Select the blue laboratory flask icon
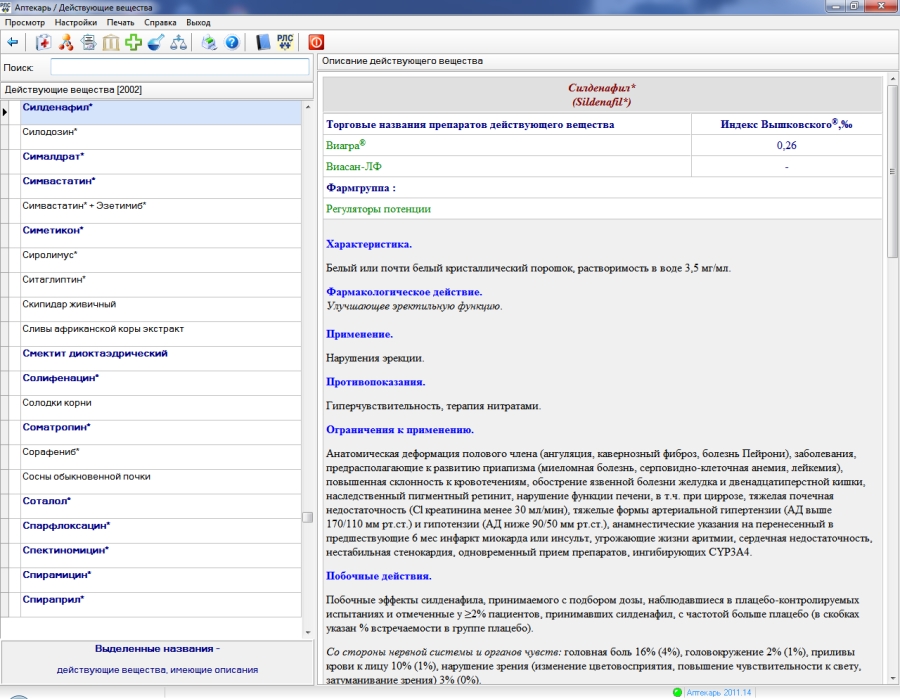 [x=156, y=42]
